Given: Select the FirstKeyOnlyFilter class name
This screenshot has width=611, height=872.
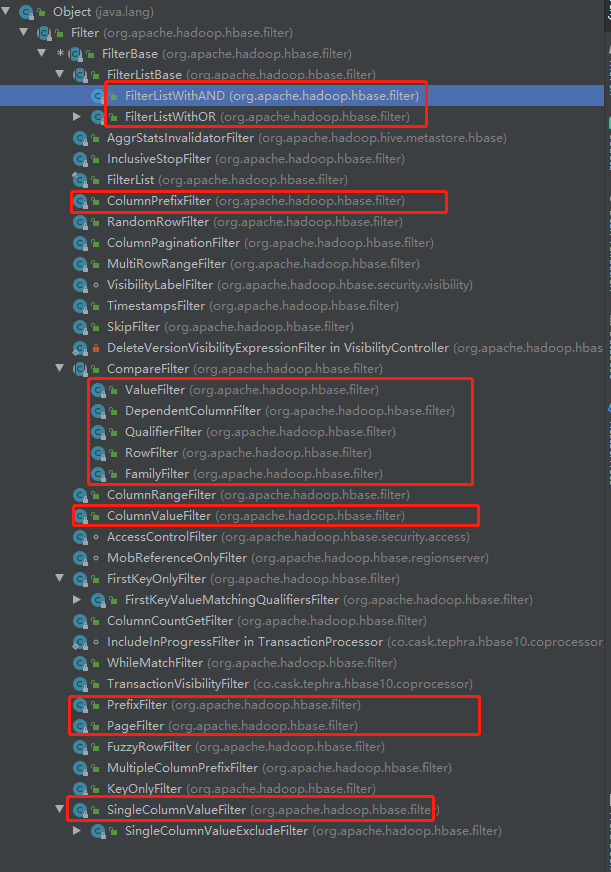Looking at the screenshot, I should [x=156, y=579].
